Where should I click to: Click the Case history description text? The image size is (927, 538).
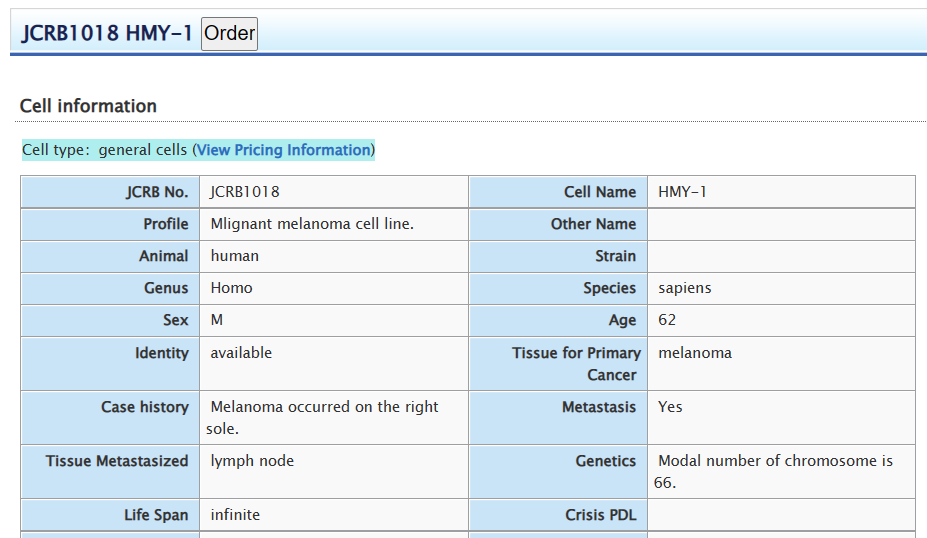(x=323, y=417)
